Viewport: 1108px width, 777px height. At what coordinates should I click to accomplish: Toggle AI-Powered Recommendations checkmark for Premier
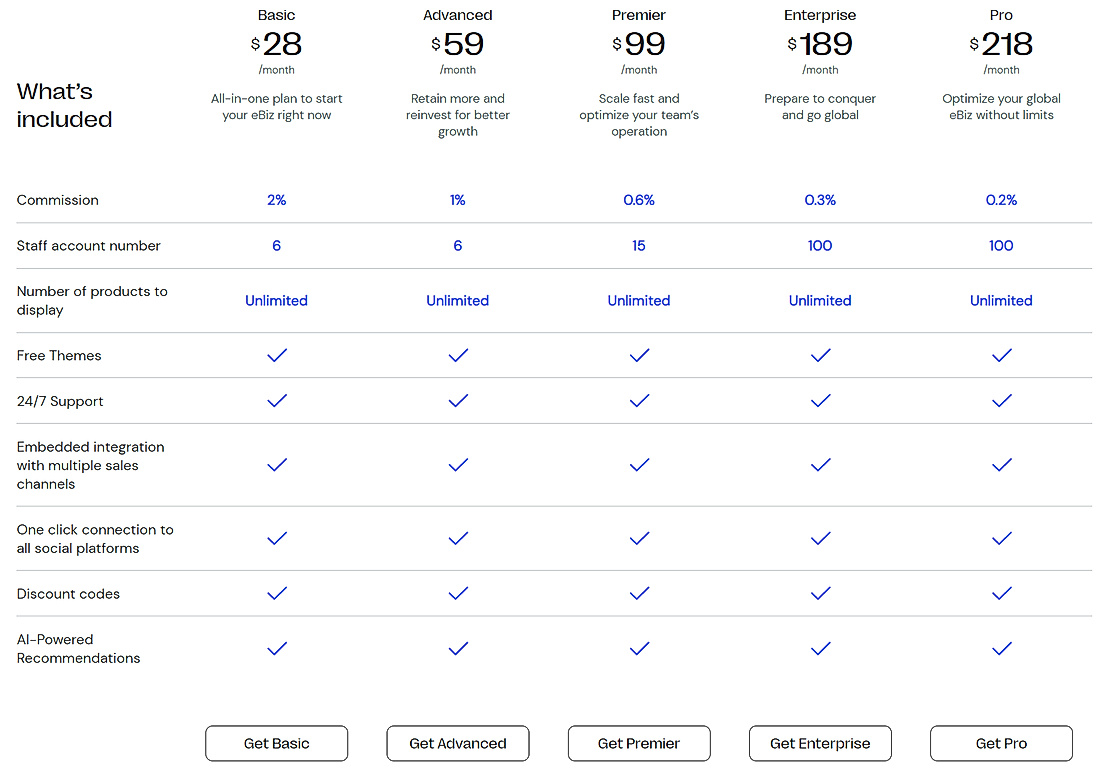[x=639, y=649]
